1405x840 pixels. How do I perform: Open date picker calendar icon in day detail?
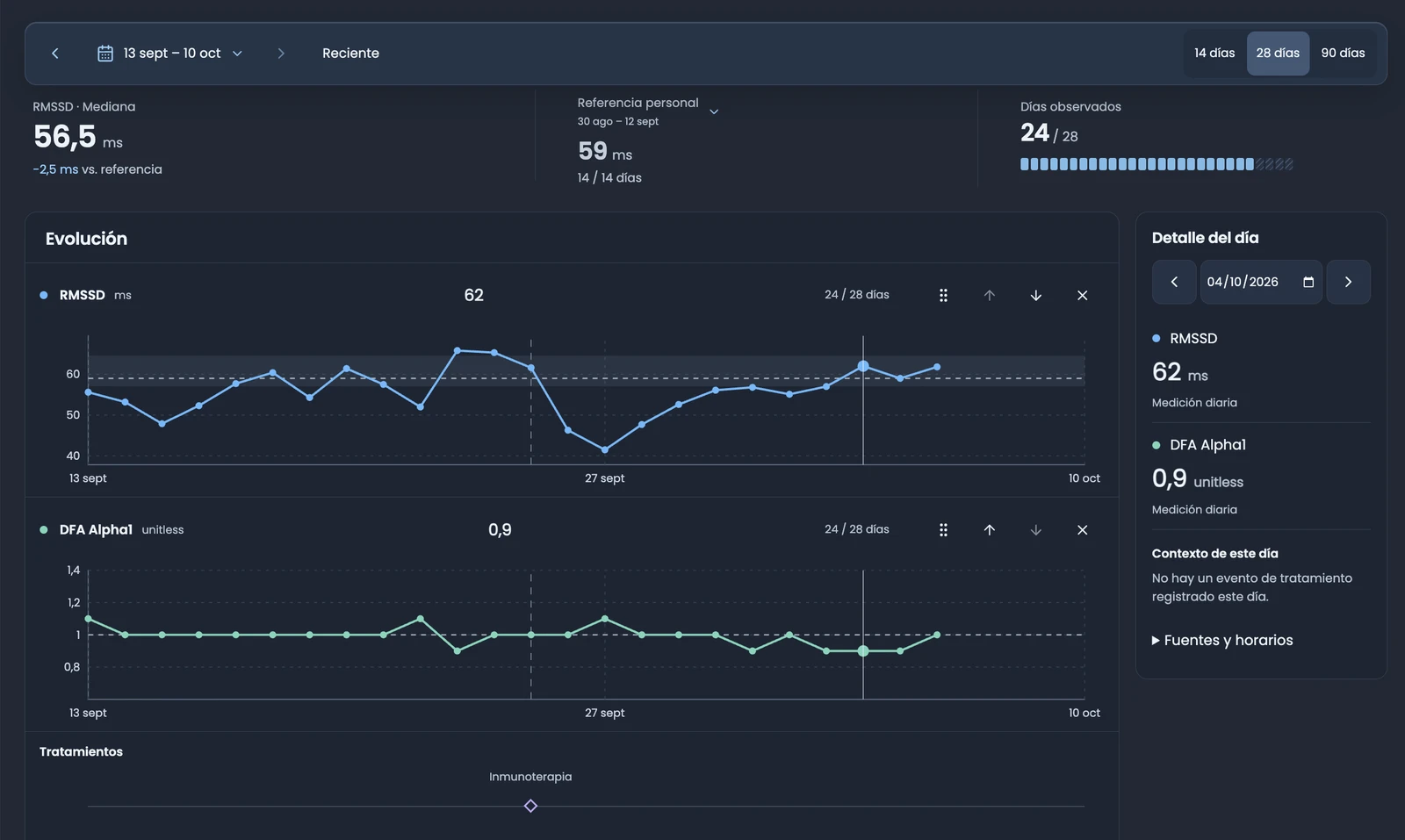[x=1308, y=282]
